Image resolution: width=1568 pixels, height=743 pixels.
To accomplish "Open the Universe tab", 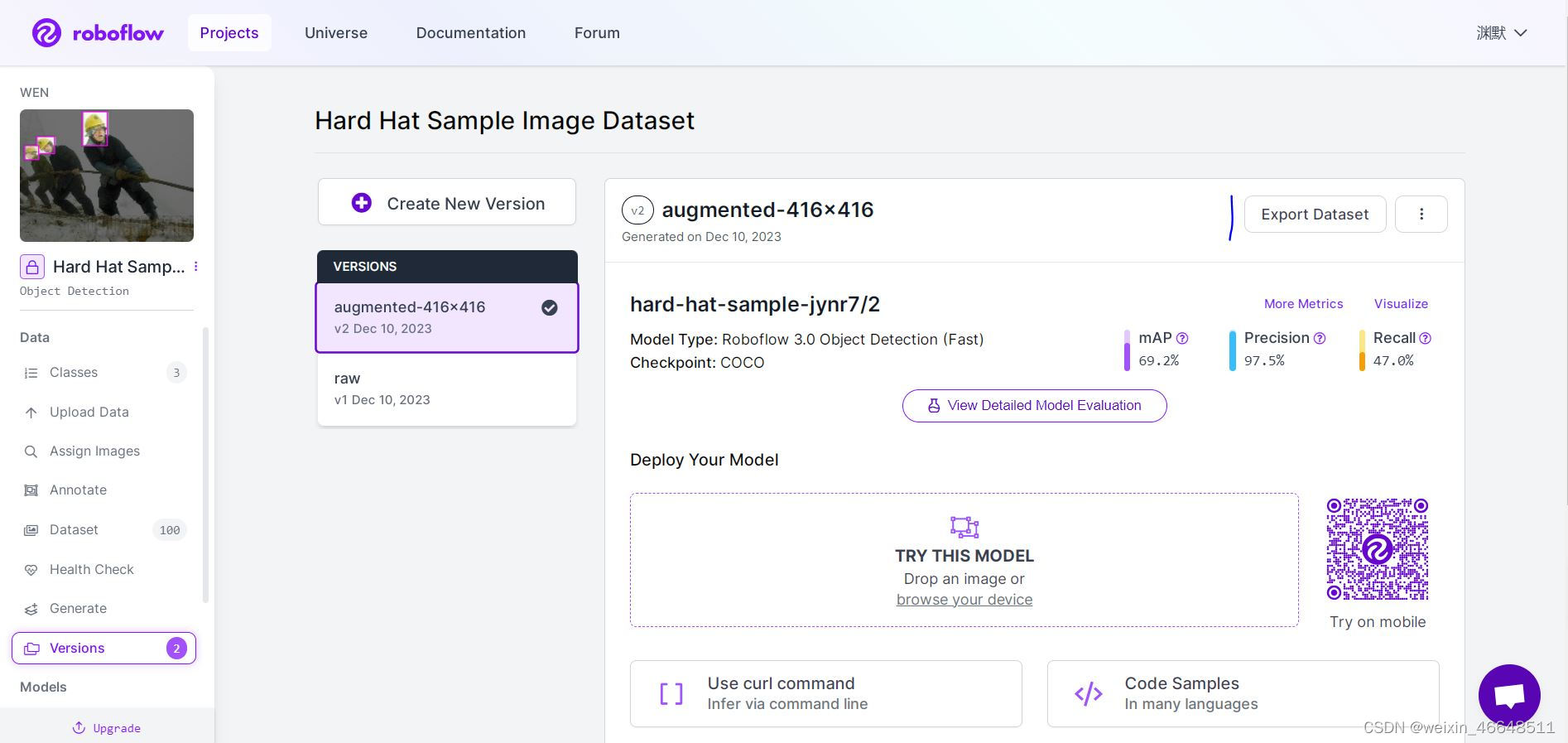I will coord(336,33).
